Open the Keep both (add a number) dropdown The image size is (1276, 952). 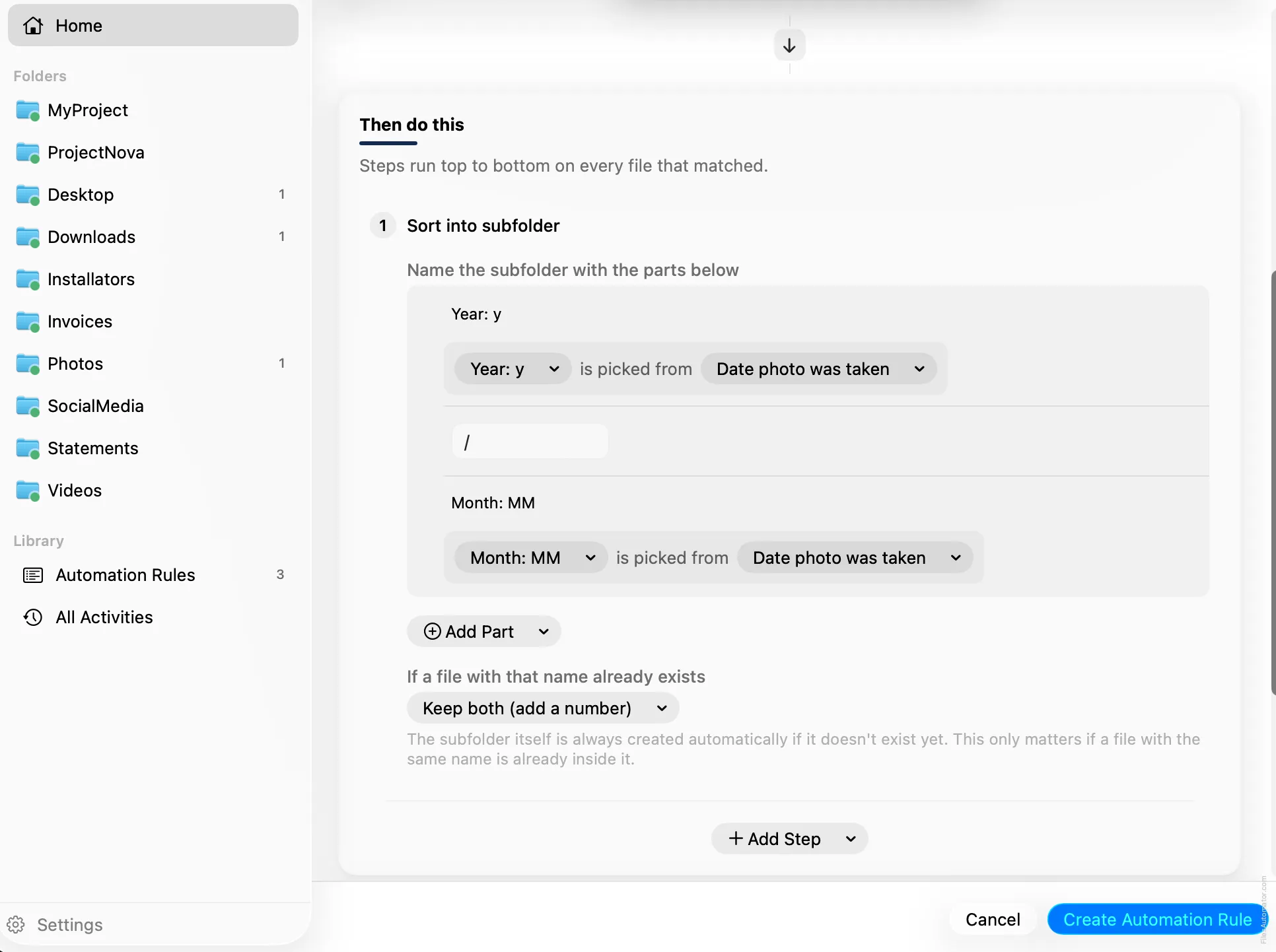click(x=543, y=708)
